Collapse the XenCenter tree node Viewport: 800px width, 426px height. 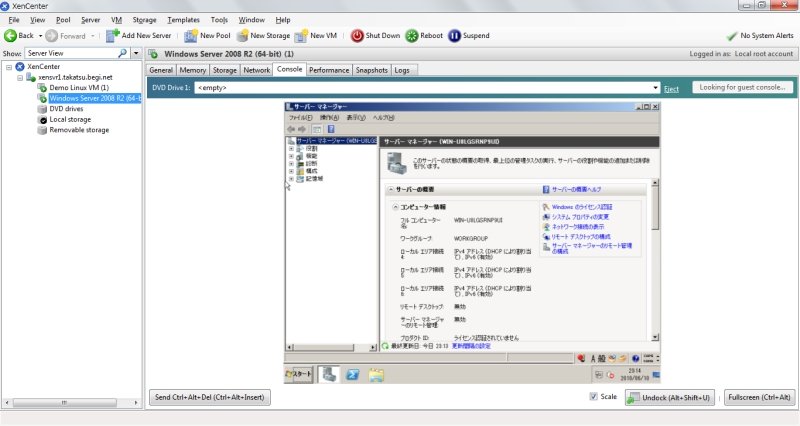point(9,67)
